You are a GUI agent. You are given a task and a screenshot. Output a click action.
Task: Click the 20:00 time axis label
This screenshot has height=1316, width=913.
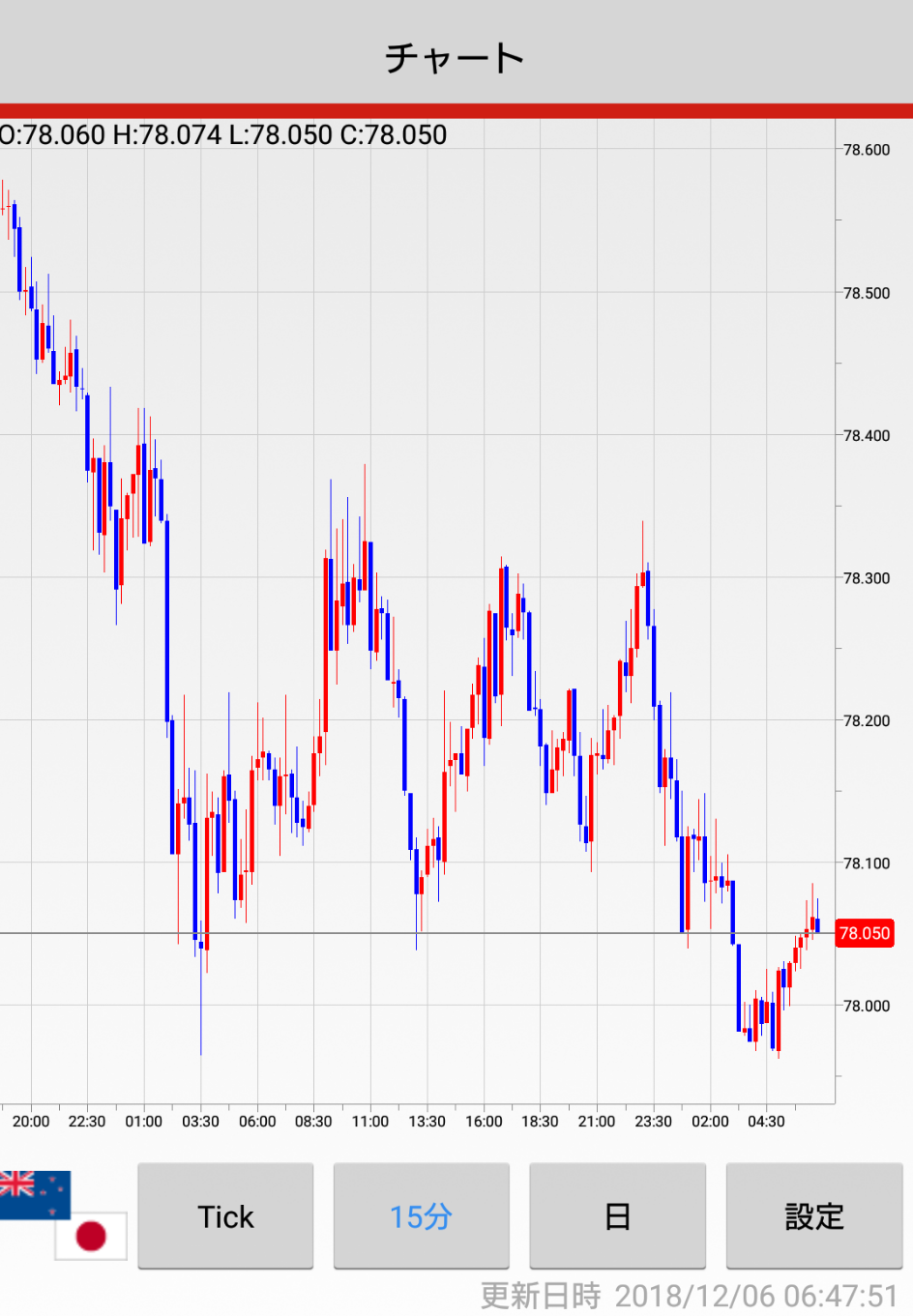pos(31,1122)
